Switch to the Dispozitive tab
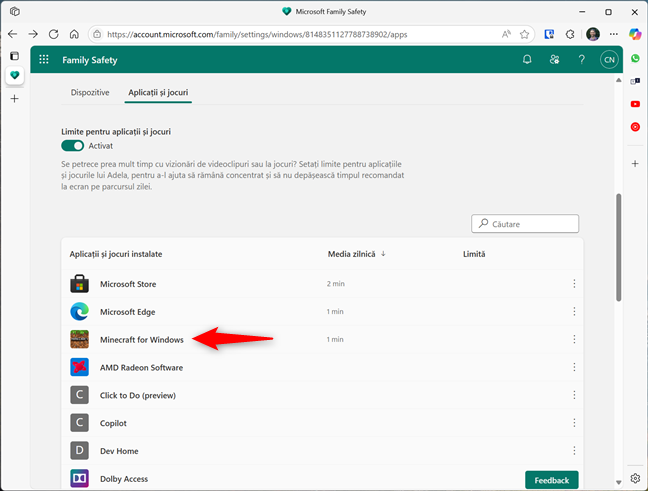 [90, 92]
